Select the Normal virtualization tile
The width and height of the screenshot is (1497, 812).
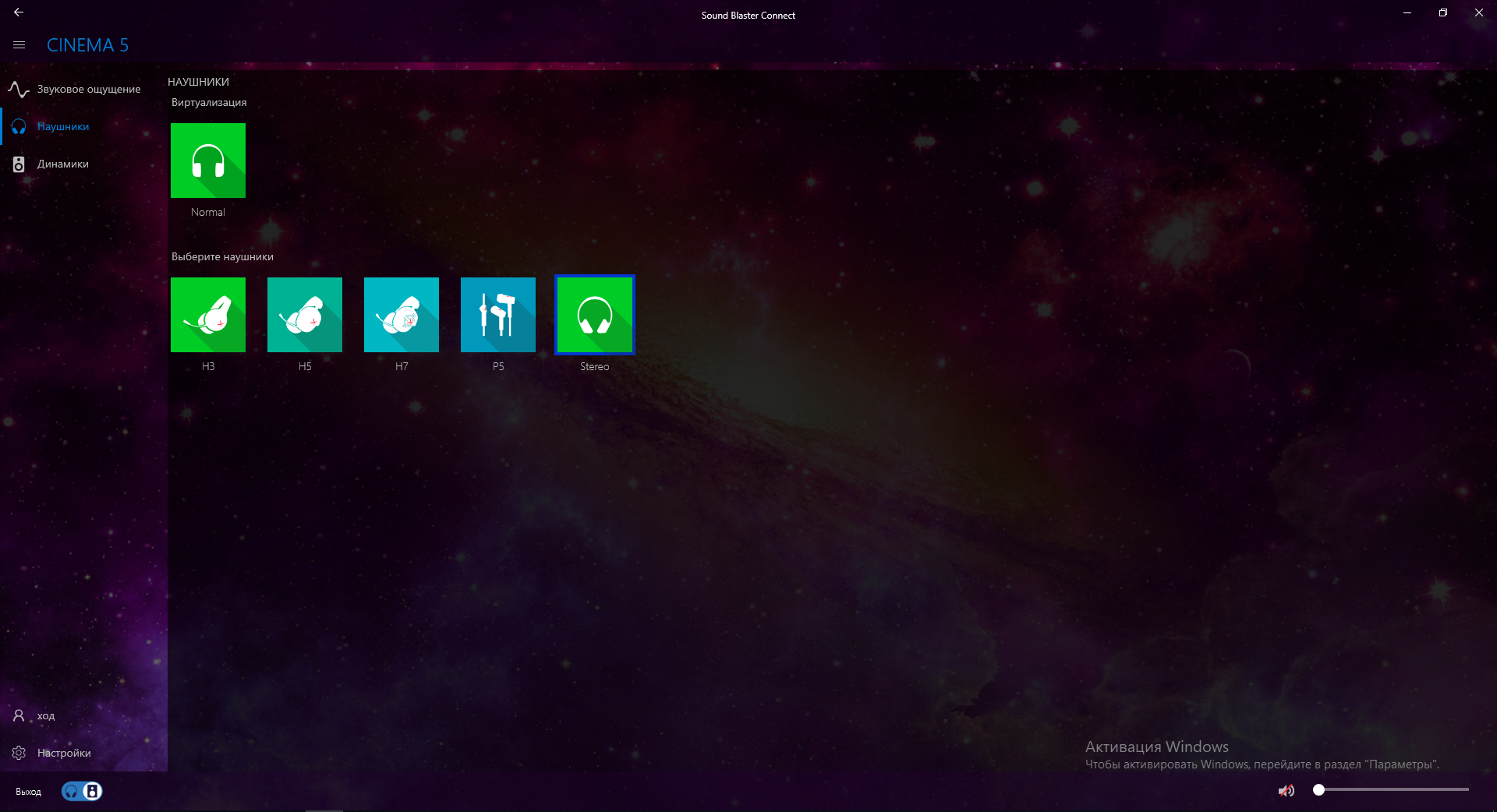208,161
